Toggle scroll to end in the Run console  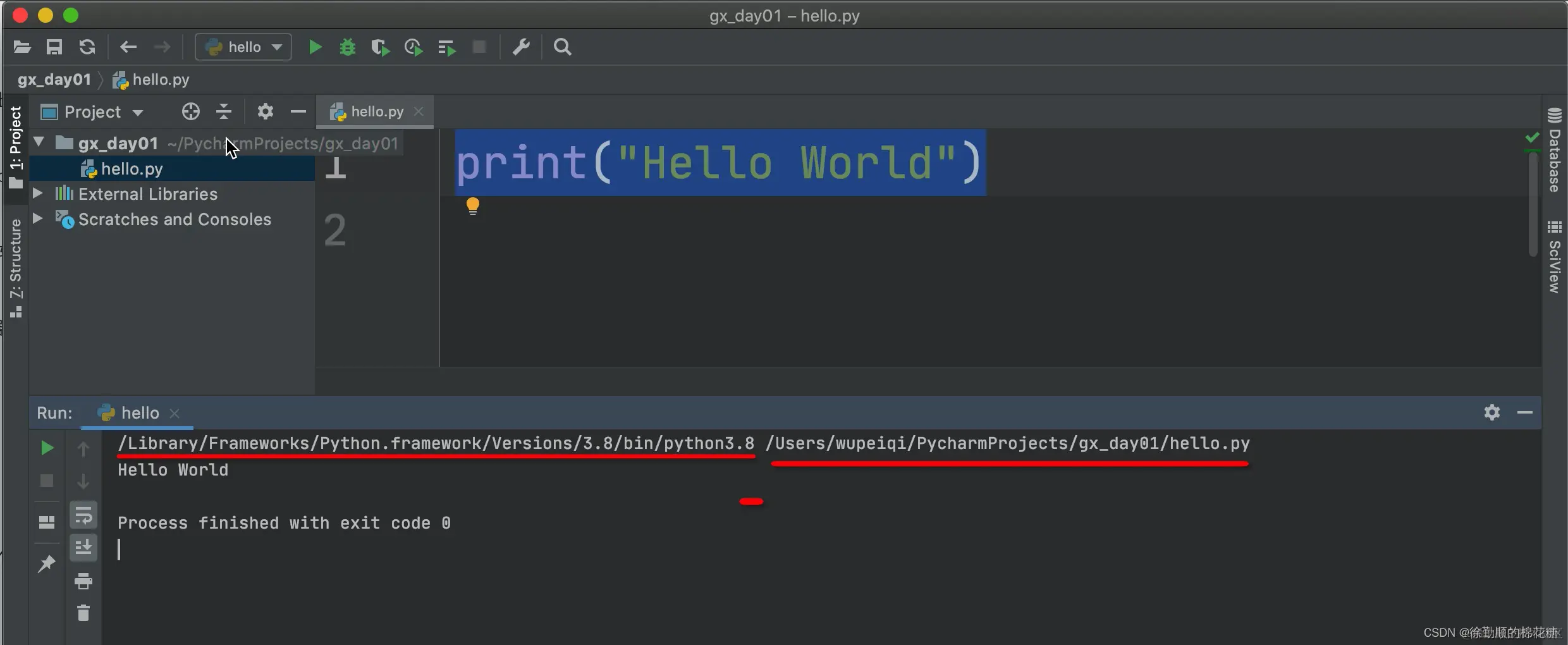point(83,547)
